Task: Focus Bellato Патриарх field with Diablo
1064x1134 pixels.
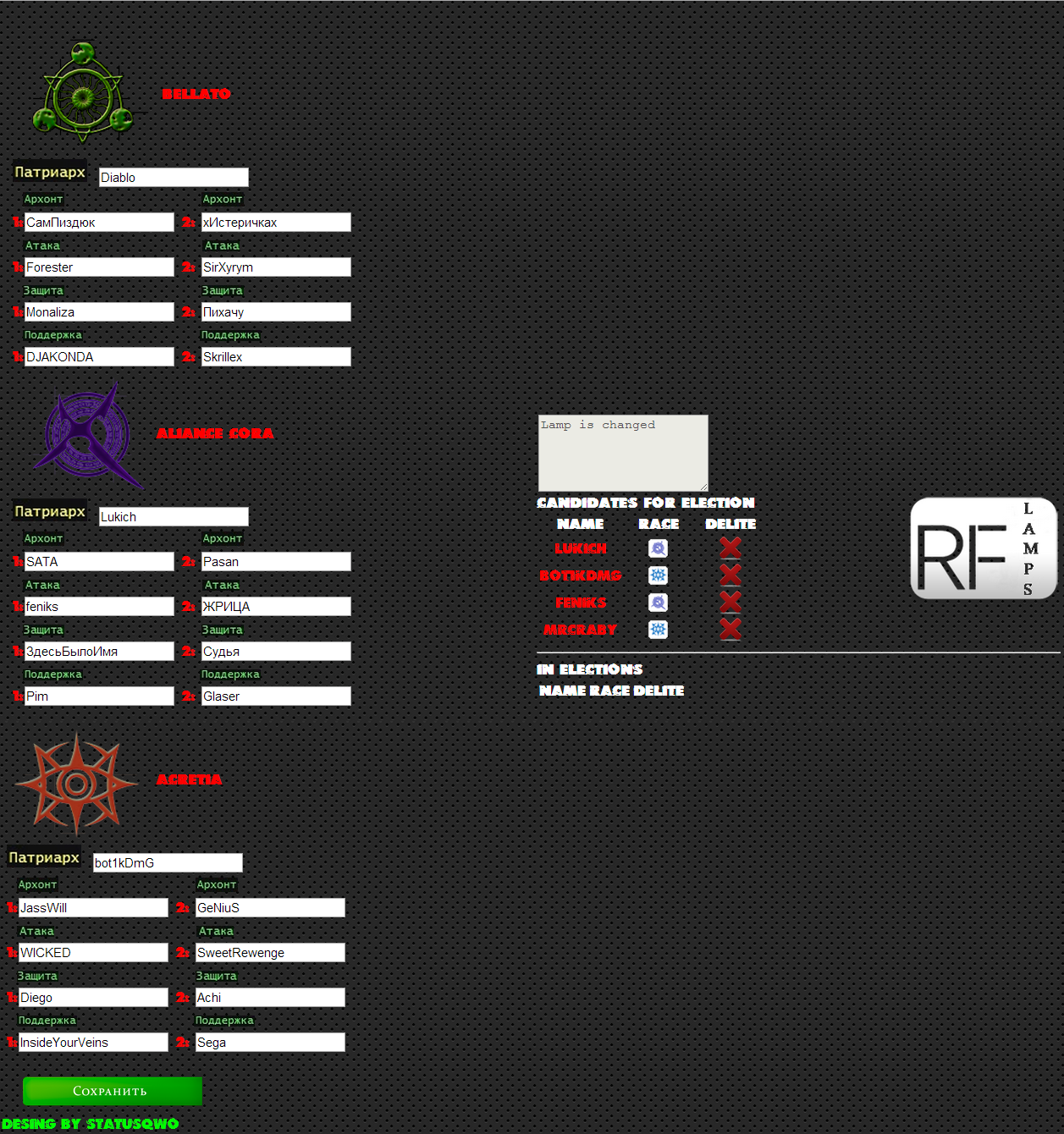Action: point(174,177)
